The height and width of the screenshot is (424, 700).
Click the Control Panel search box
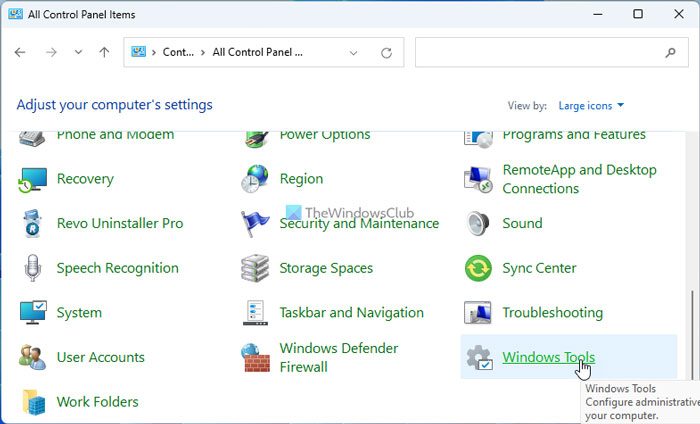540,52
